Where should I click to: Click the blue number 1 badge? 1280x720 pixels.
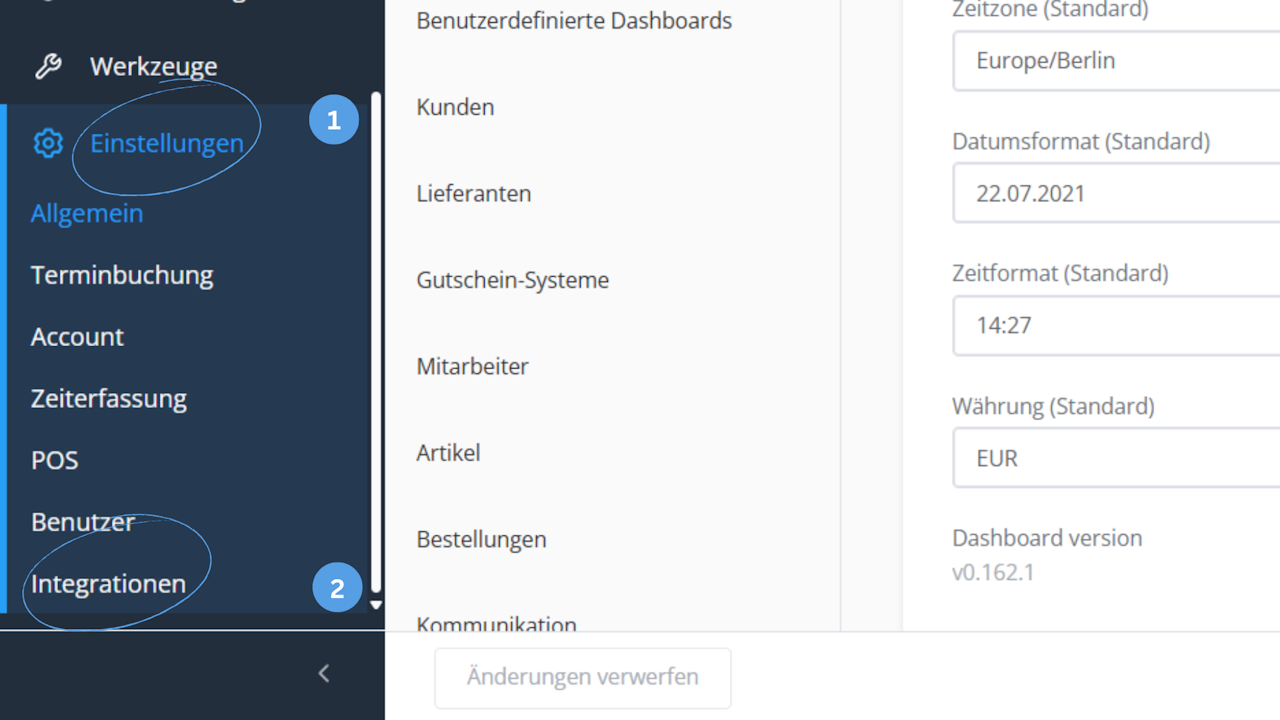point(333,121)
